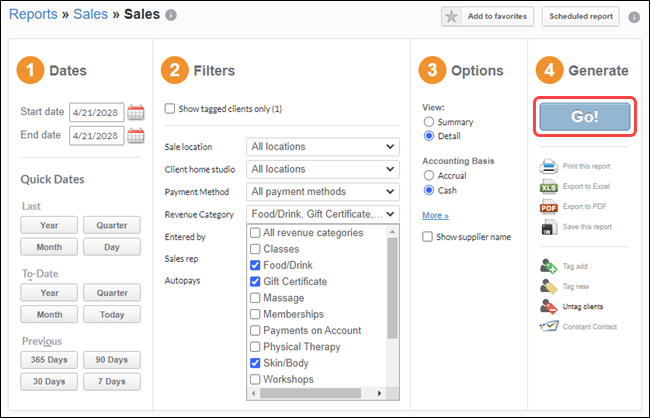Click To-Date Year button
650x418 pixels.
pos(49,293)
